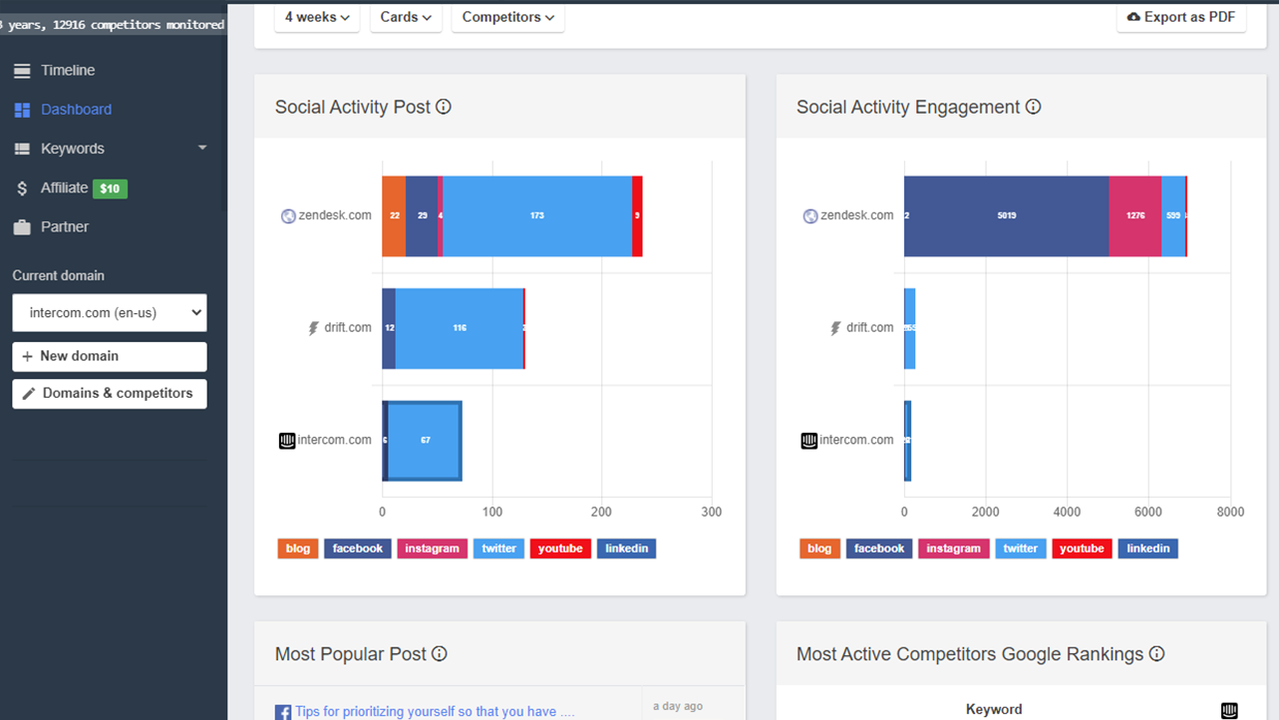The width and height of the screenshot is (1279, 720).
Task: Click info icon beside Most Popular Post
Action: (x=439, y=654)
